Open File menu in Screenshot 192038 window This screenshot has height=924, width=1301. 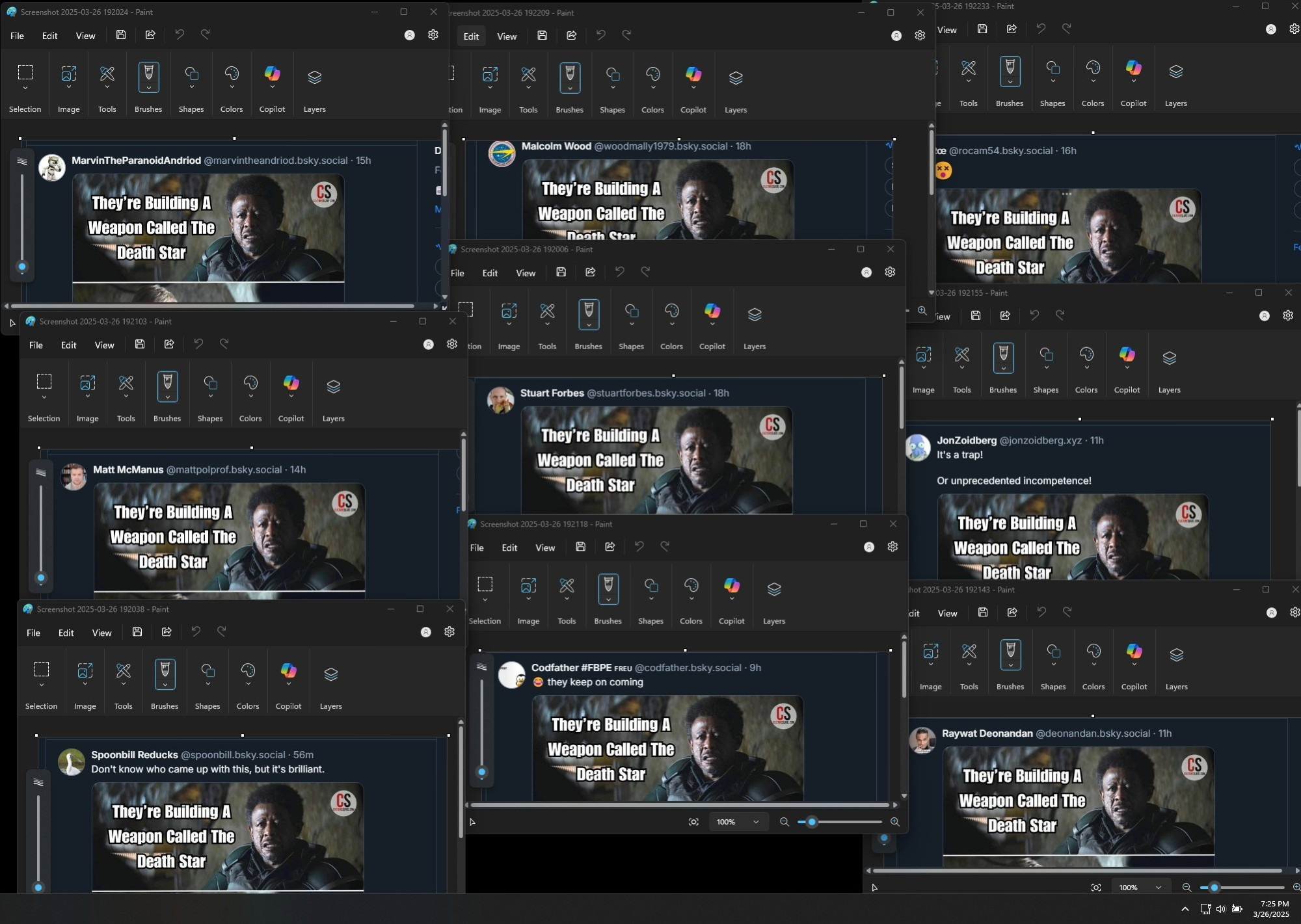tap(33, 633)
